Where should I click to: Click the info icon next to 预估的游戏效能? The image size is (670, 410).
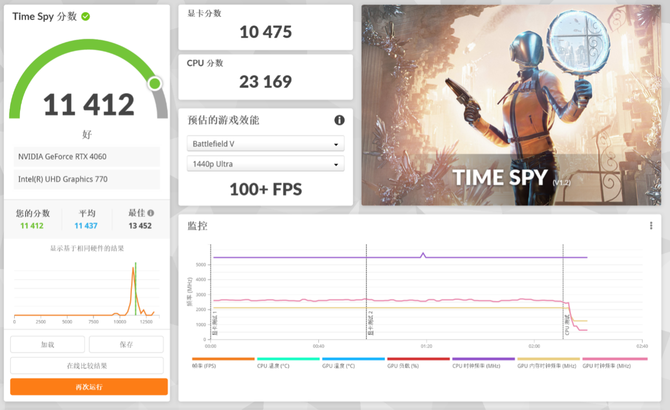(339, 120)
